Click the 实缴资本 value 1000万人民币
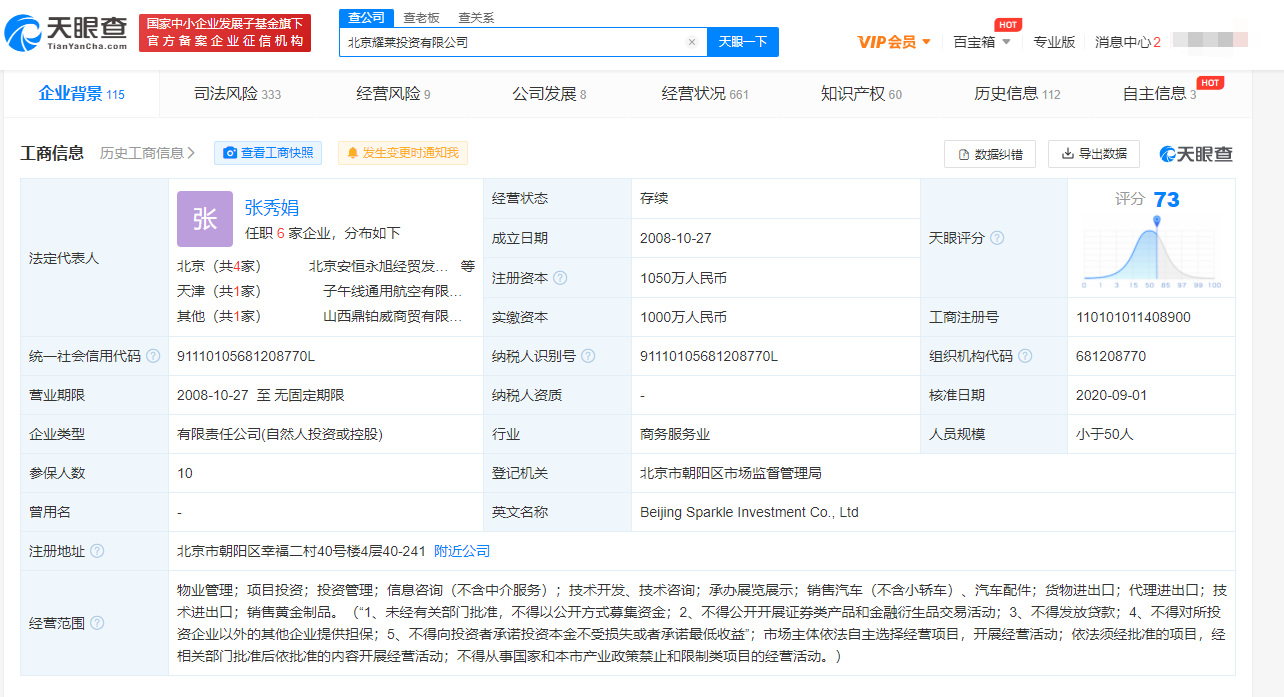1284x697 pixels. (683, 317)
